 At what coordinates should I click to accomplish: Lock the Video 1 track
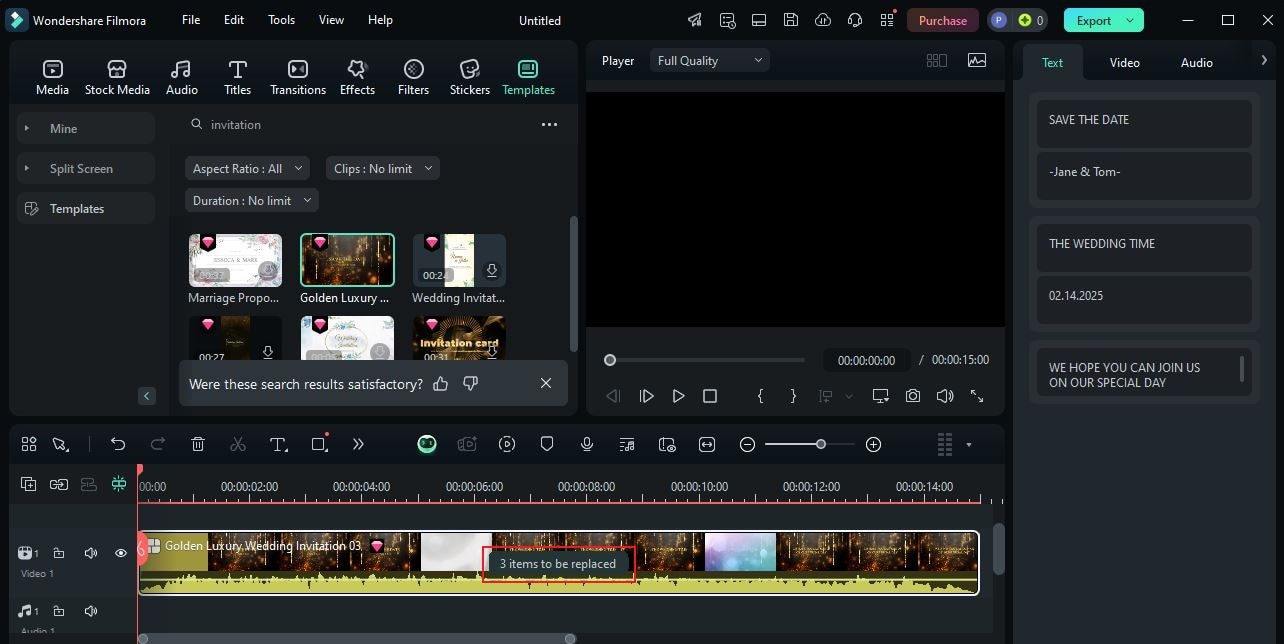[59, 553]
